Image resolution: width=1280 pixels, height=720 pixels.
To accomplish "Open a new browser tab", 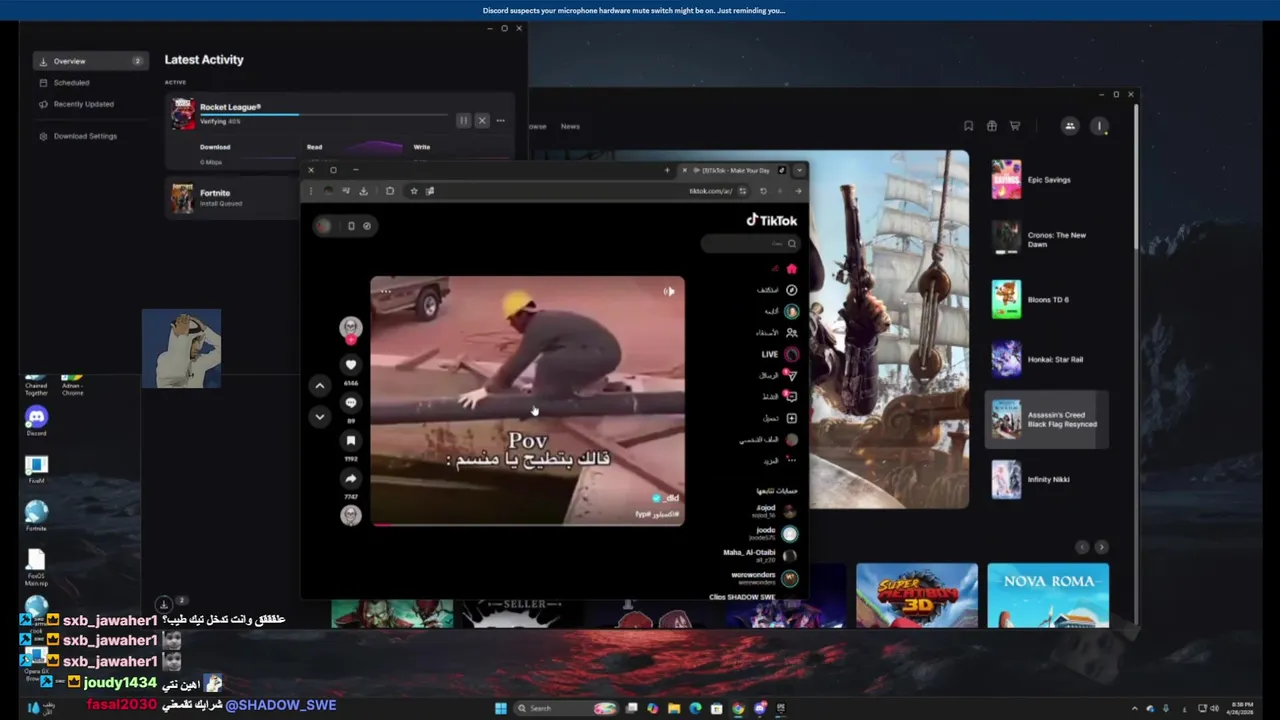I will [x=667, y=170].
